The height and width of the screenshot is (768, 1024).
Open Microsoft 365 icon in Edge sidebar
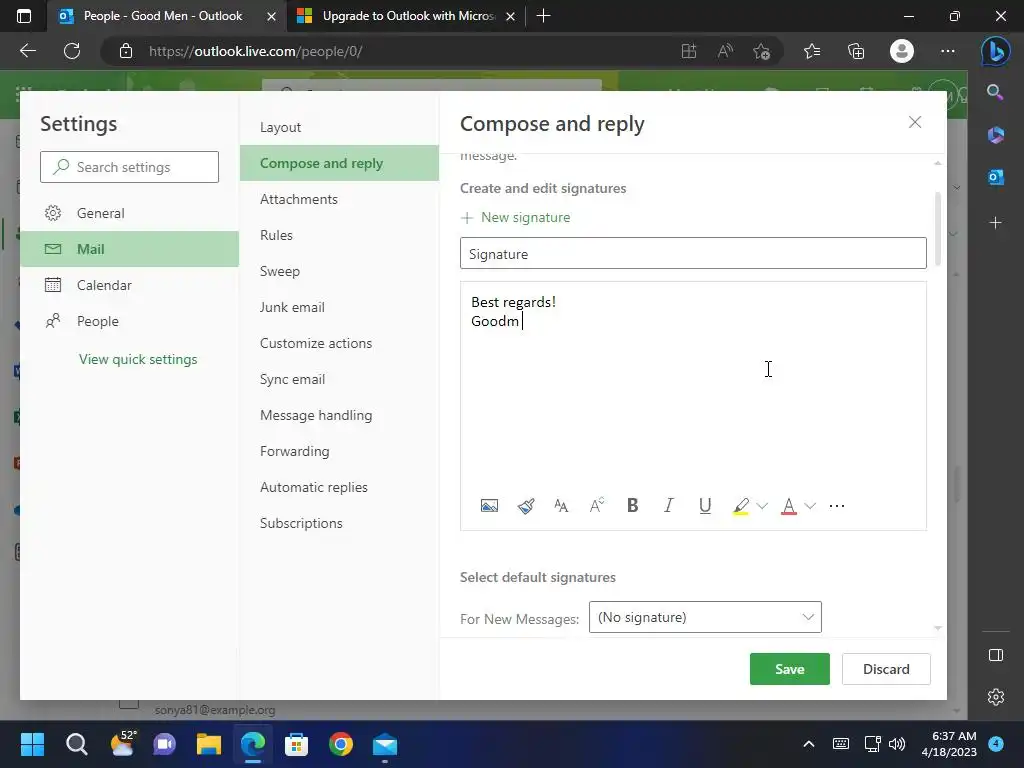pos(995,135)
